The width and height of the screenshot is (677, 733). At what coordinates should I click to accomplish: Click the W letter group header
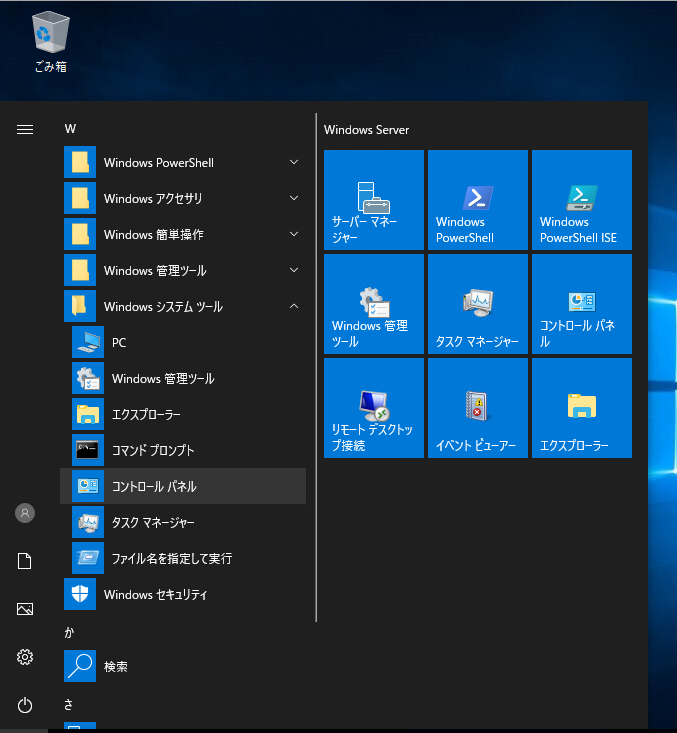[x=70, y=129]
